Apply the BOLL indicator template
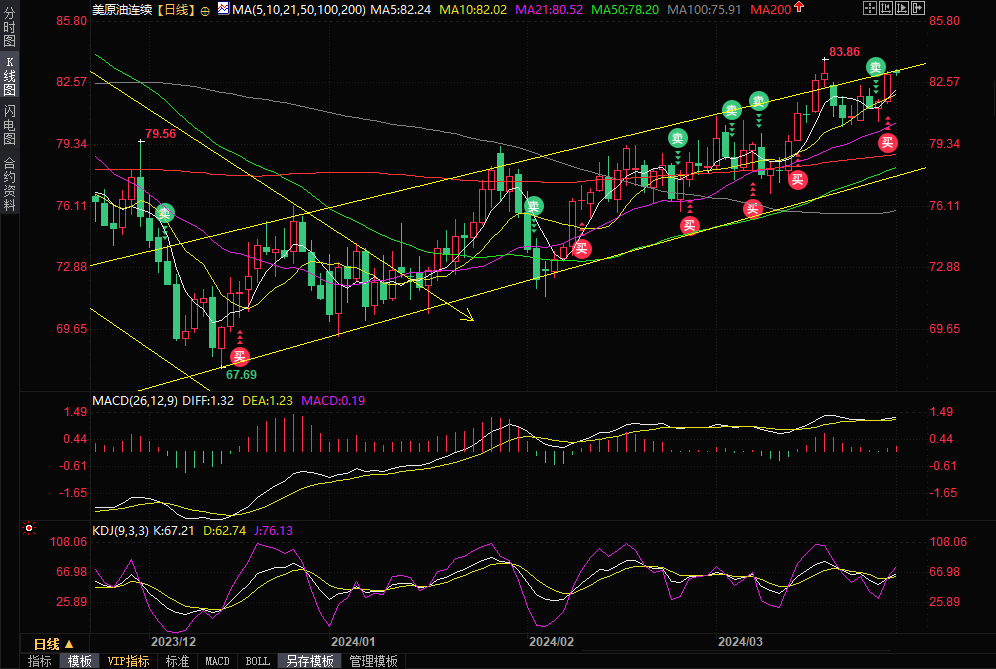The image size is (996, 669). (x=257, y=661)
